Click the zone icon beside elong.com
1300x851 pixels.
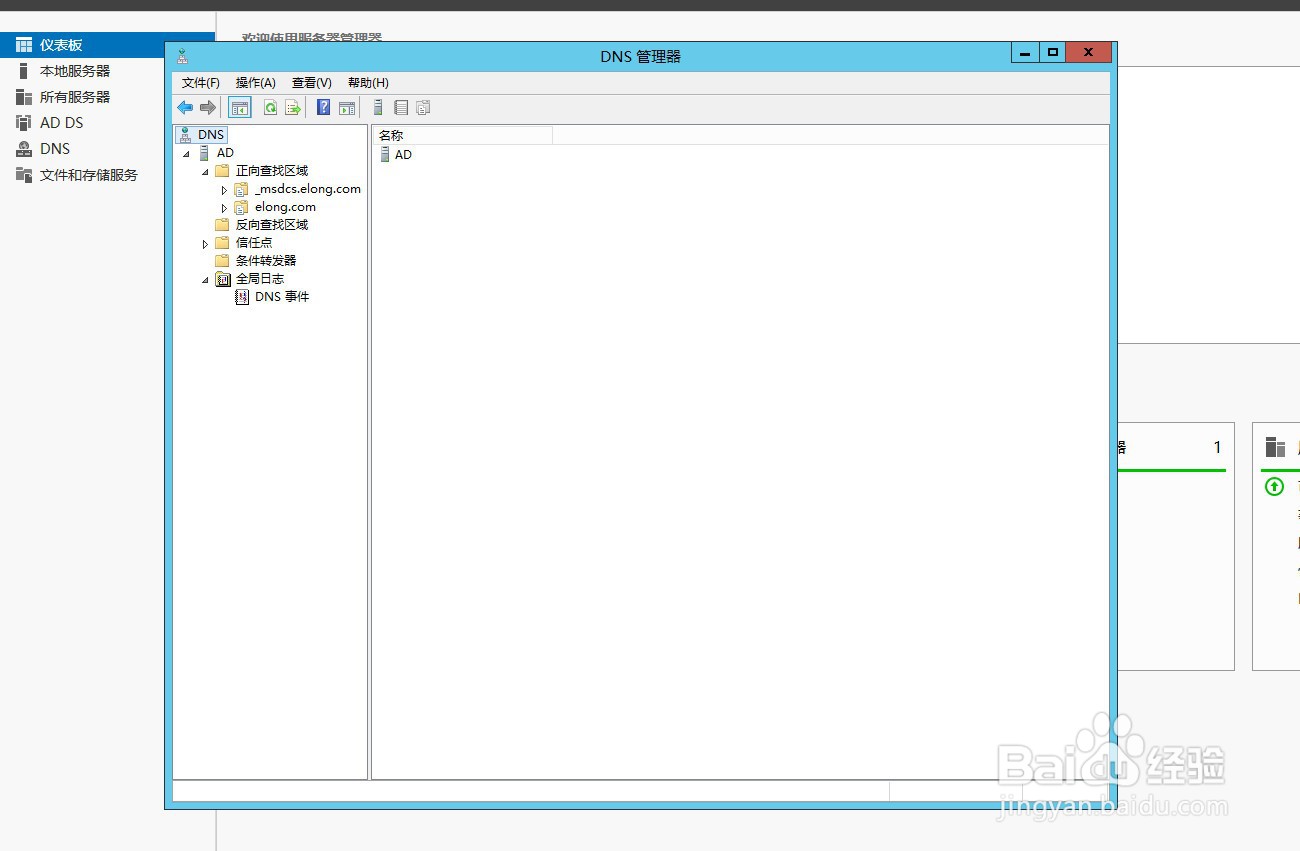click(241, 207)
